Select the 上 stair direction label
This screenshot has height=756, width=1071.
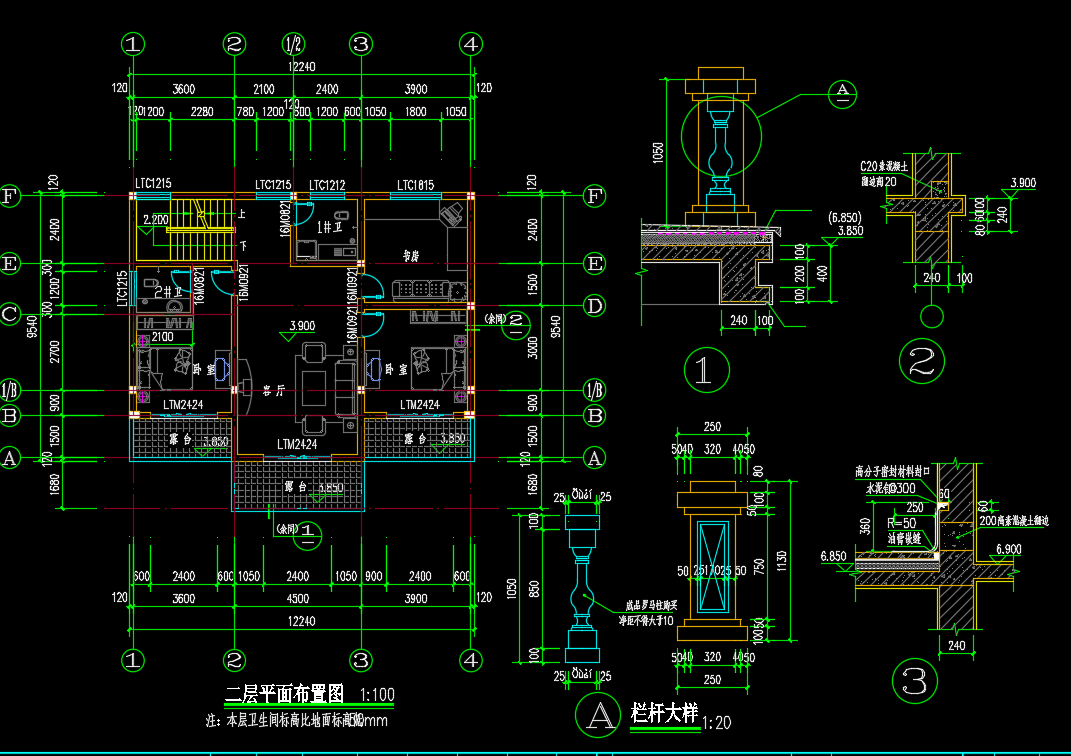click(241, 214)
